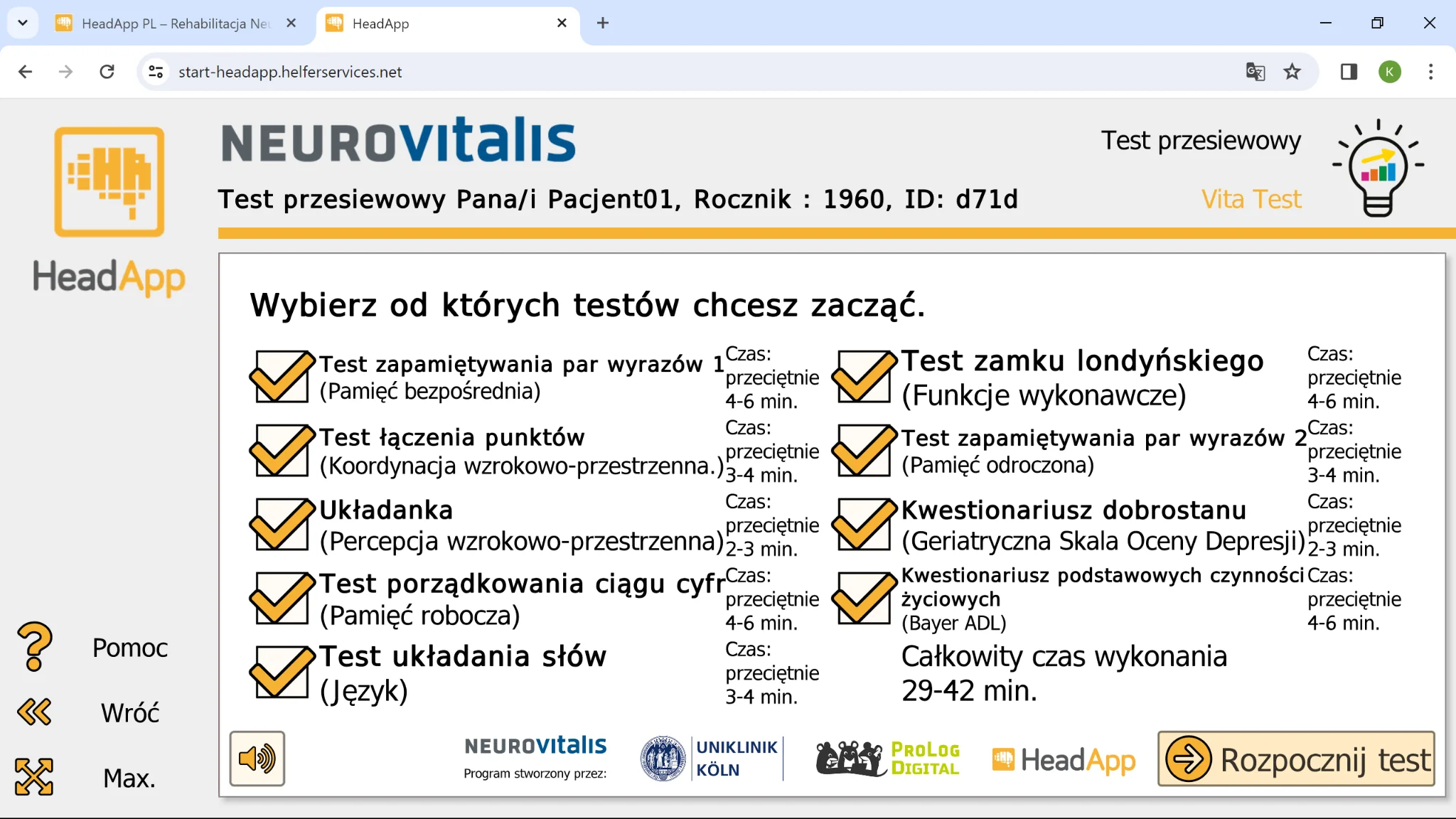Viewport: 1456px width, 819px height.
Task: Click the Pamięć odroczona label
Action: [x=997, y=465]
